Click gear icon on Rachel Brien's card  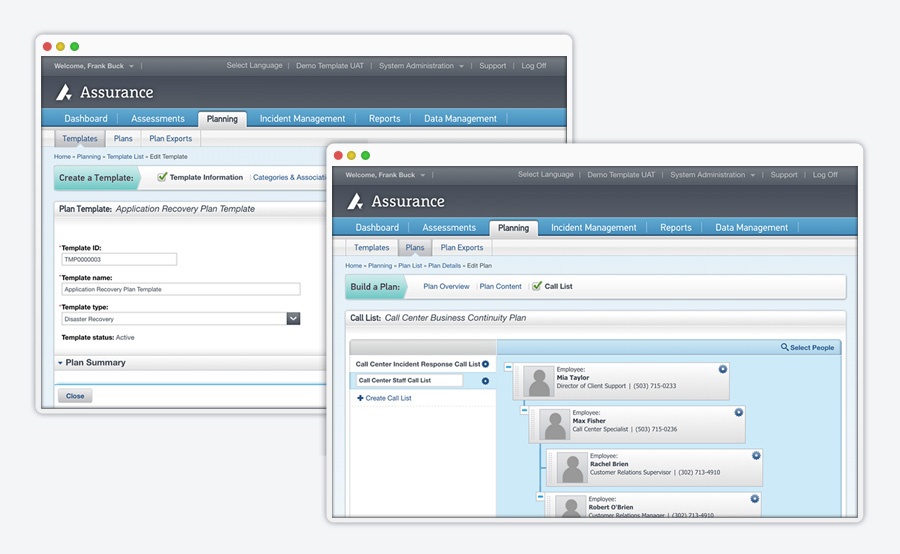(756, 456)
